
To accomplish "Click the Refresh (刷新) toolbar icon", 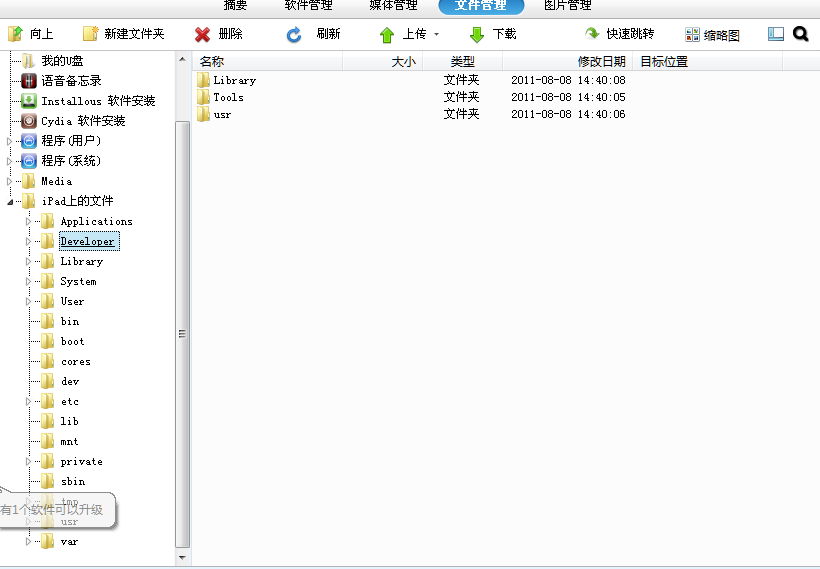I will (x=294, y=34).
